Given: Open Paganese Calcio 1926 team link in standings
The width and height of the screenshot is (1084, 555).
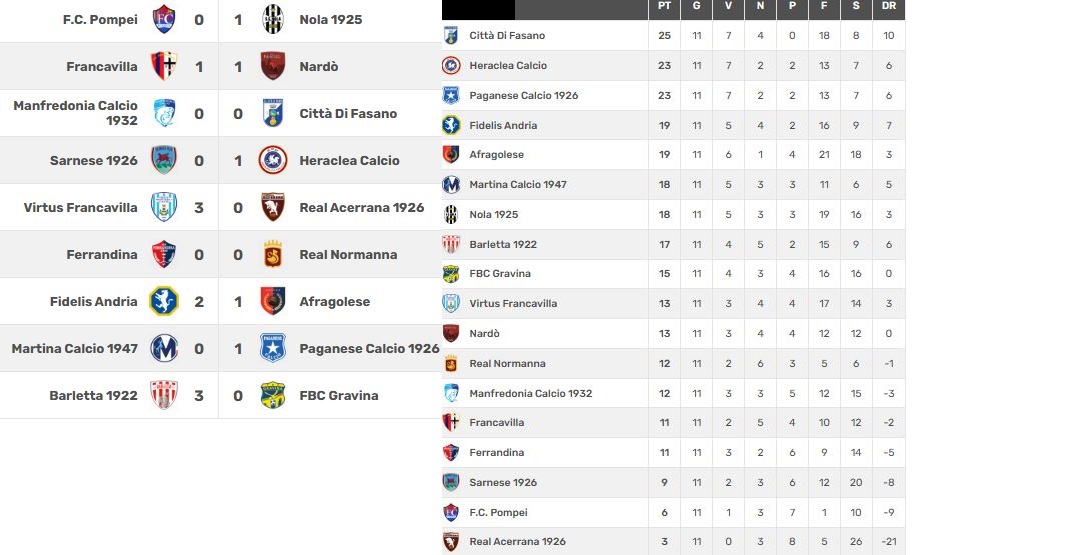Looking at the screenshot, I should (x=524, y=96).
